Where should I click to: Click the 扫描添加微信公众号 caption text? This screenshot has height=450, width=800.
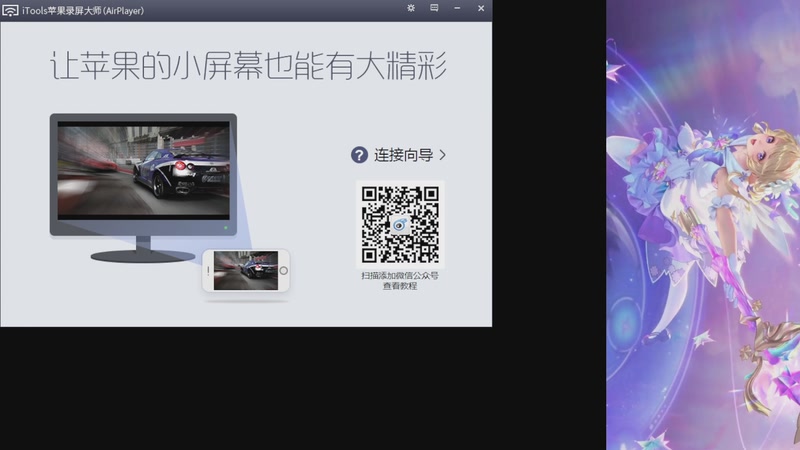click(400, 276)
